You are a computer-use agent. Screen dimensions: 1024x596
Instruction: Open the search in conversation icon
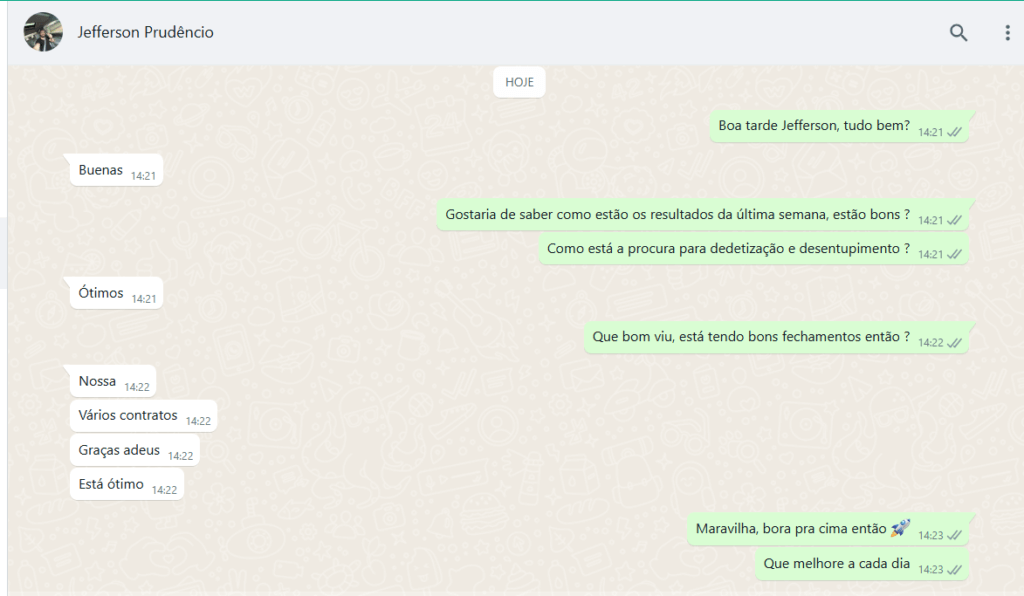pos(958,33)
